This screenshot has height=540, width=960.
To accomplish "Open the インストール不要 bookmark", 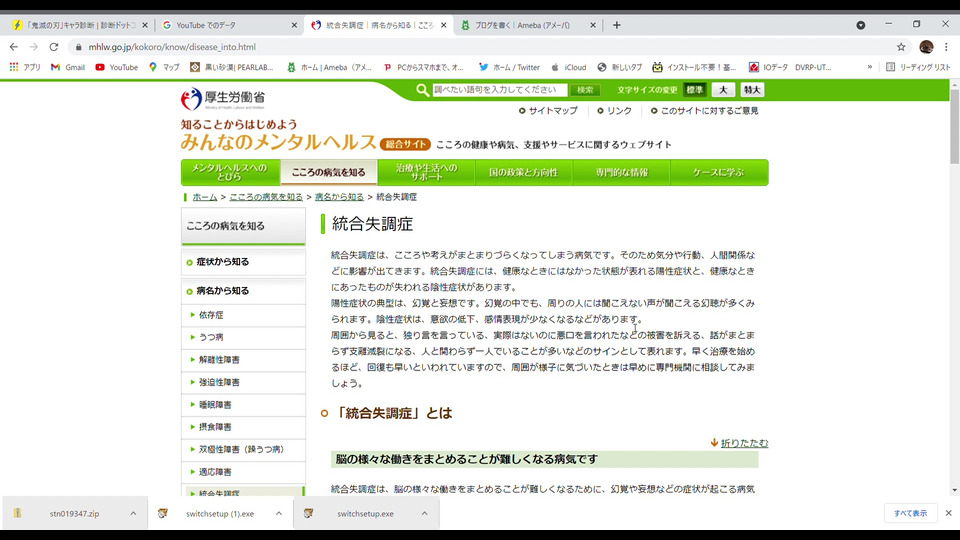I will [x=694, y=67].
